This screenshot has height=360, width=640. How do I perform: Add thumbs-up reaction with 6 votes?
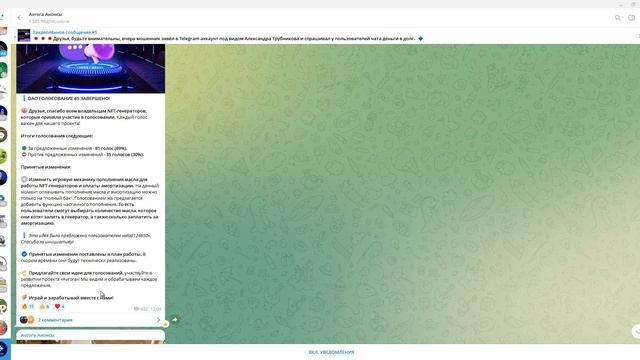pyautogui.click(x=44, y=307)
